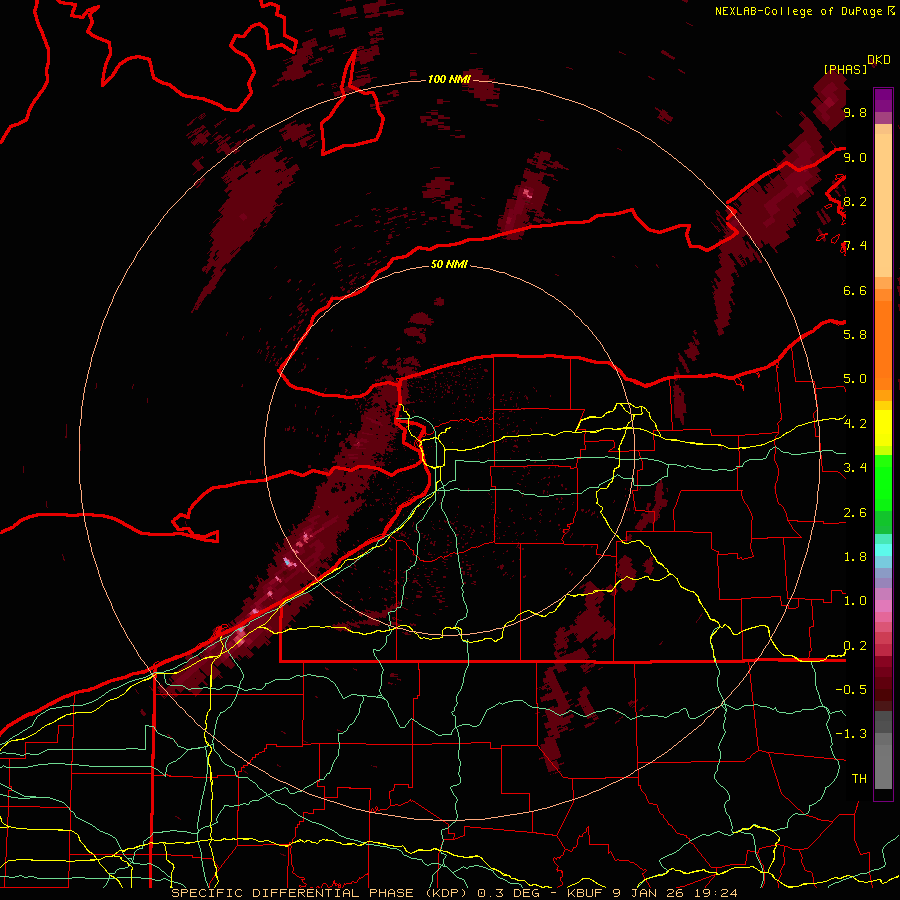
Task: Click the 9.0 scale value
Action: coord(855,157)
